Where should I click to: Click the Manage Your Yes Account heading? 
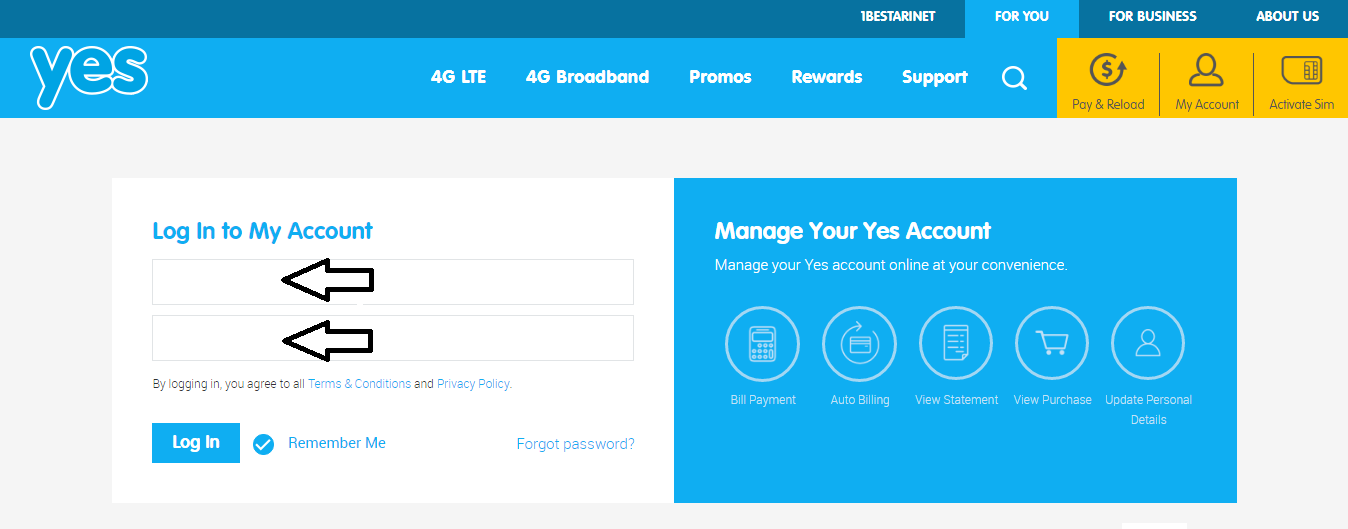pos(853,231)
